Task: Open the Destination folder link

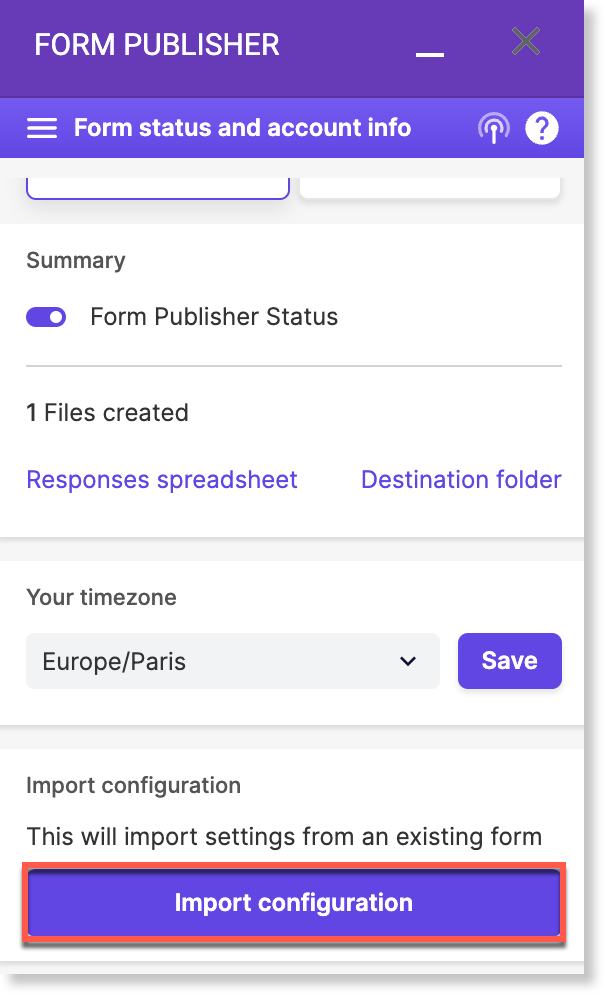Action: click(461, 480)
